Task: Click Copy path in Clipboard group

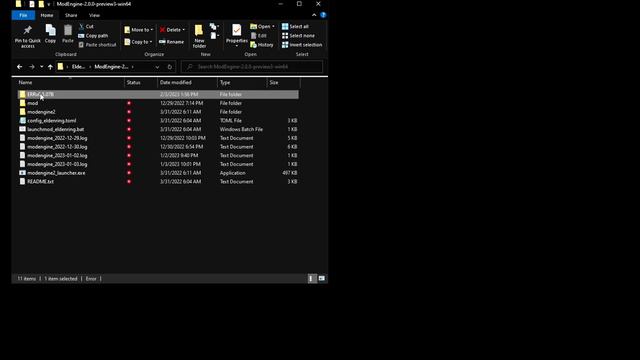Action: pyautogui.click(x=93, y=36)
